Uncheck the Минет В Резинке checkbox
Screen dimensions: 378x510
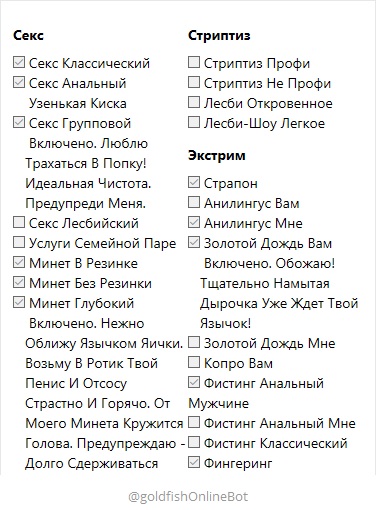click(x=19, y=262)
